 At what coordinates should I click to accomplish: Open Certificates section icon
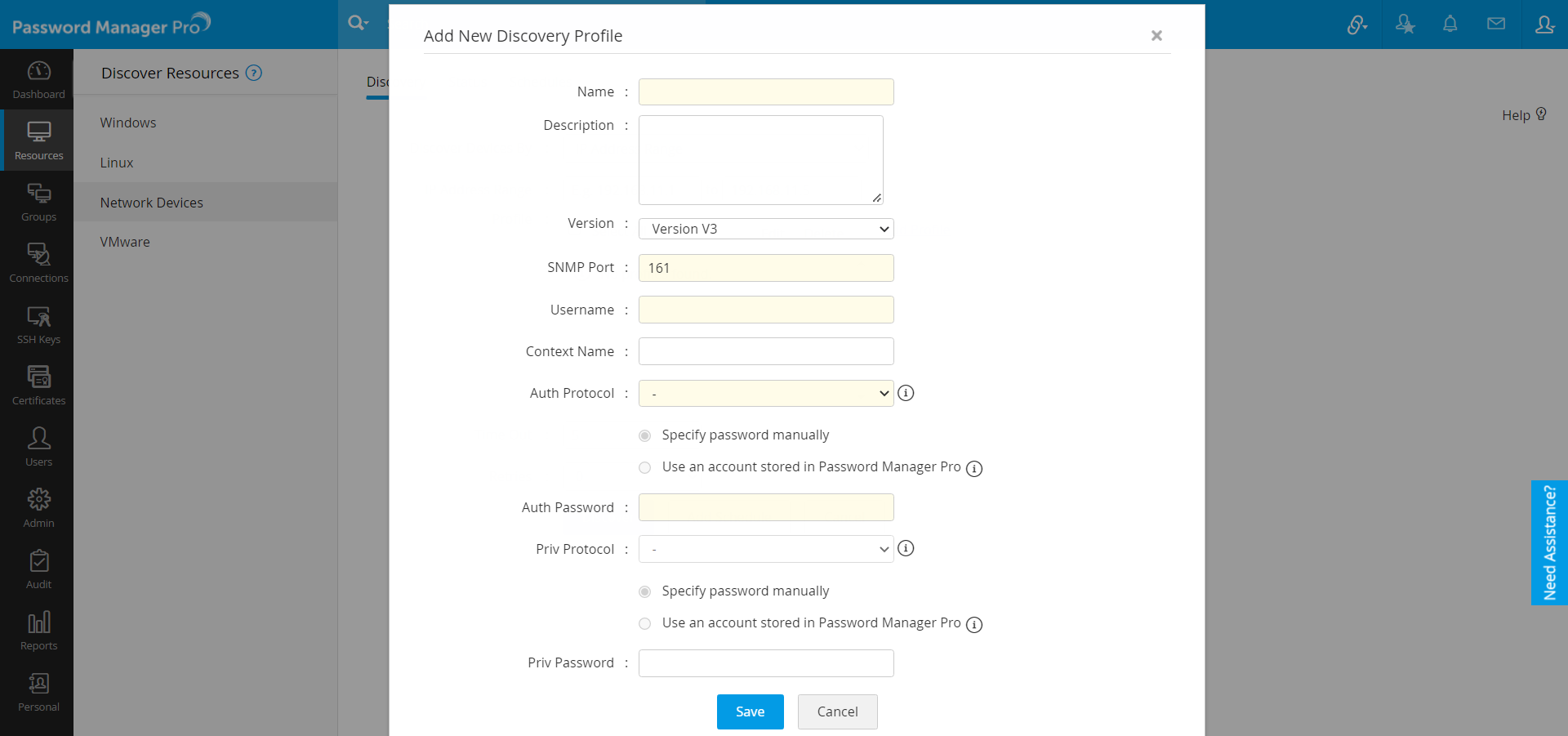pyautogui.click(x=38, y=377)
